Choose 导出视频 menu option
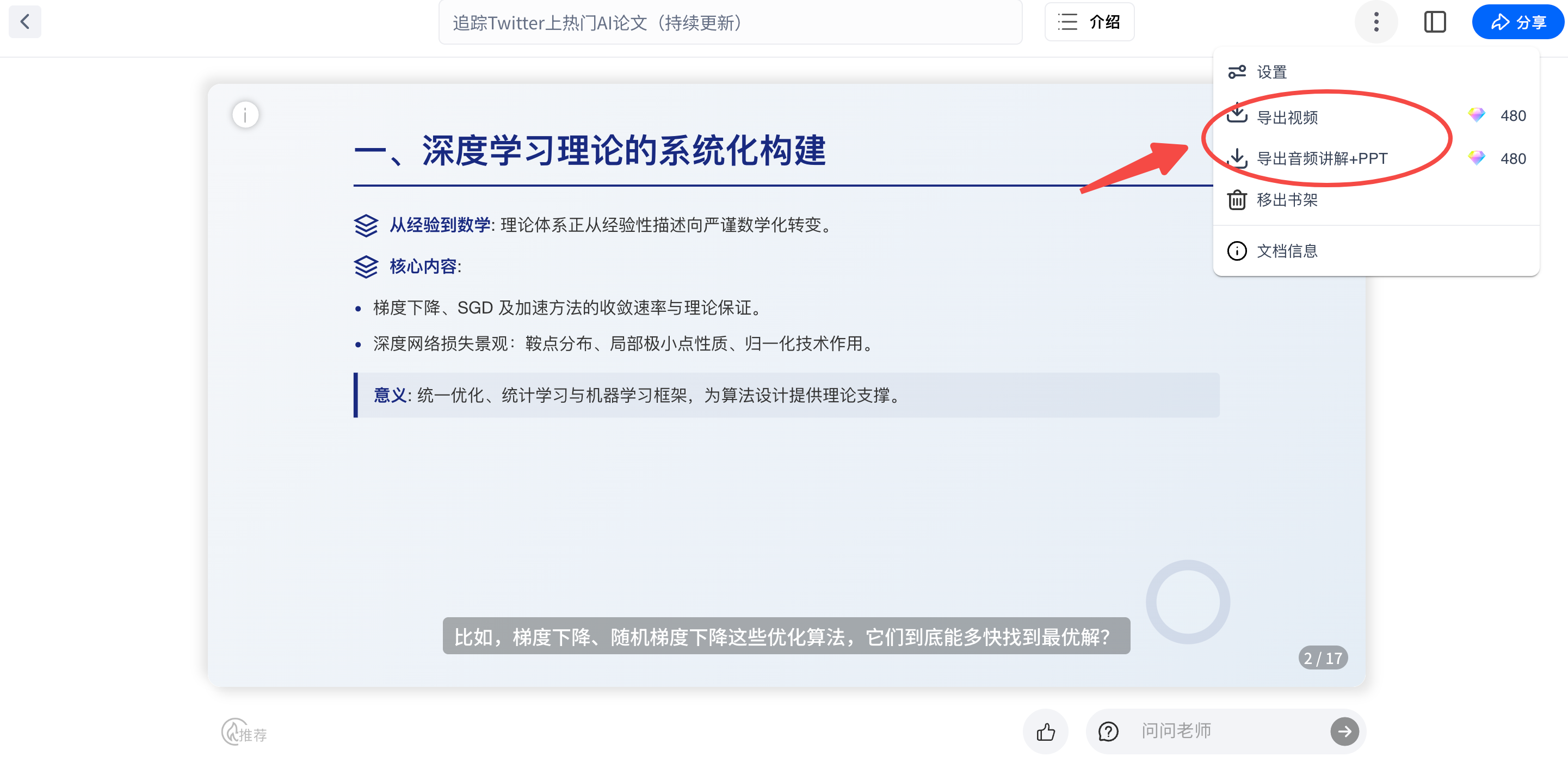This screenshot has width=1568, height=762. 1287,117
